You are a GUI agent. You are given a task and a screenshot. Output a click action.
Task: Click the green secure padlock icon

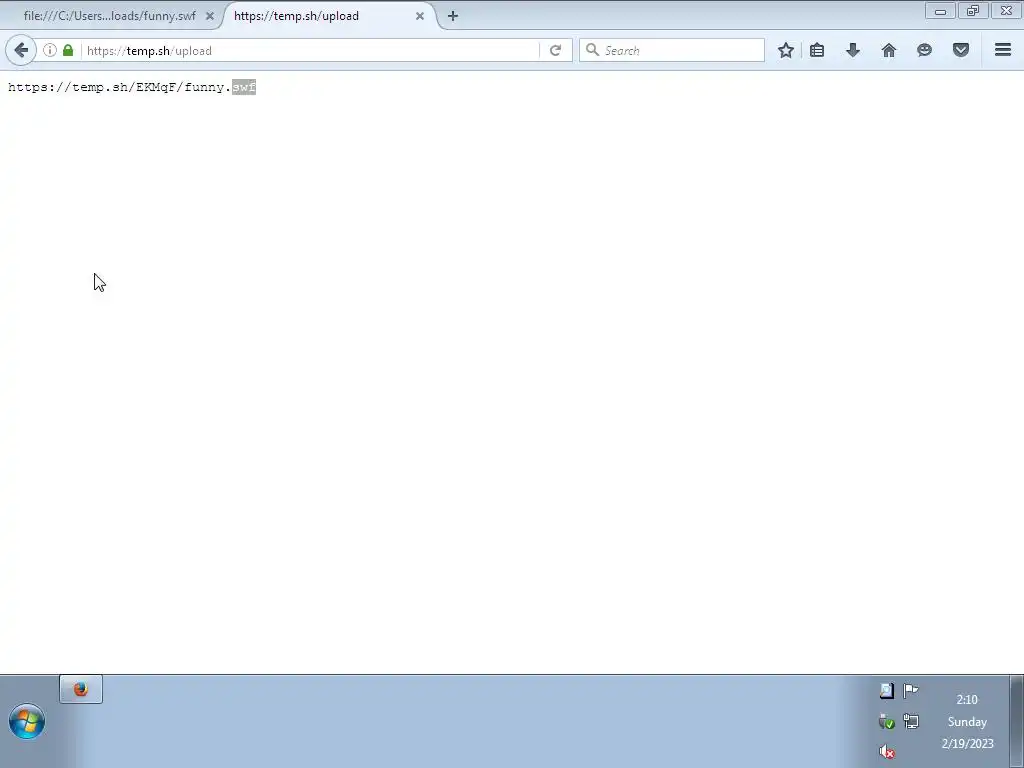[x=68, y=50]
